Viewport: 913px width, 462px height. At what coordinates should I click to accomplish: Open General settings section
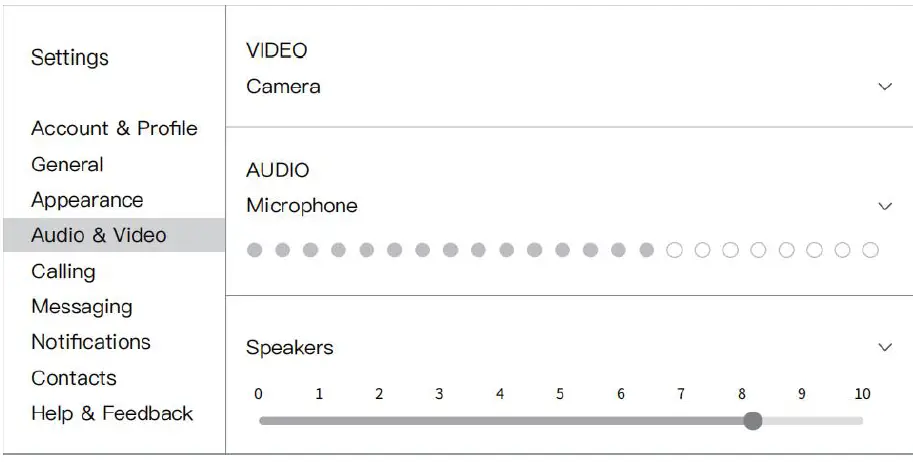[x=67, y=164]
